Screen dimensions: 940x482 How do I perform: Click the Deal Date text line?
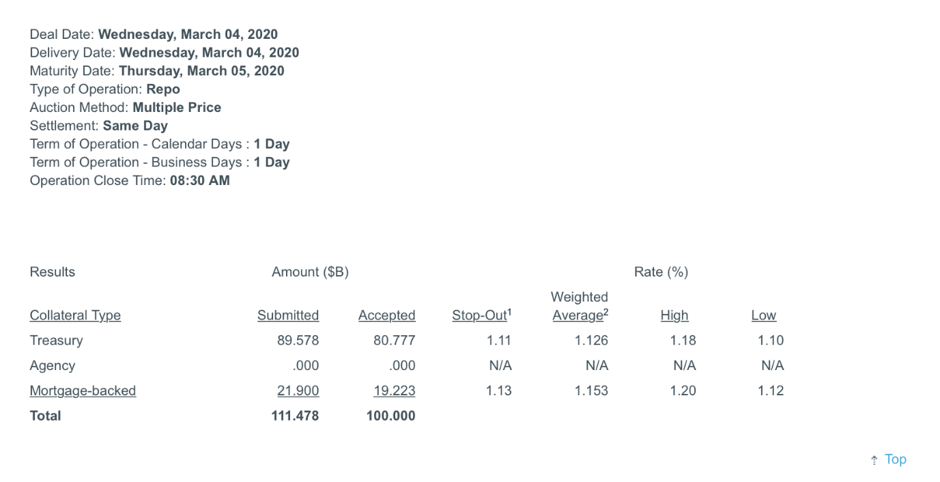(153, 34)
